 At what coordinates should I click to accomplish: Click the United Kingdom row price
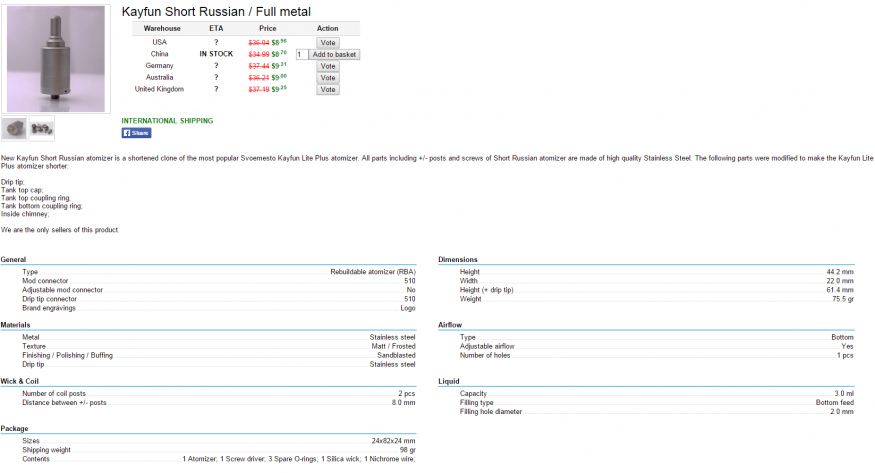[267, 89]
